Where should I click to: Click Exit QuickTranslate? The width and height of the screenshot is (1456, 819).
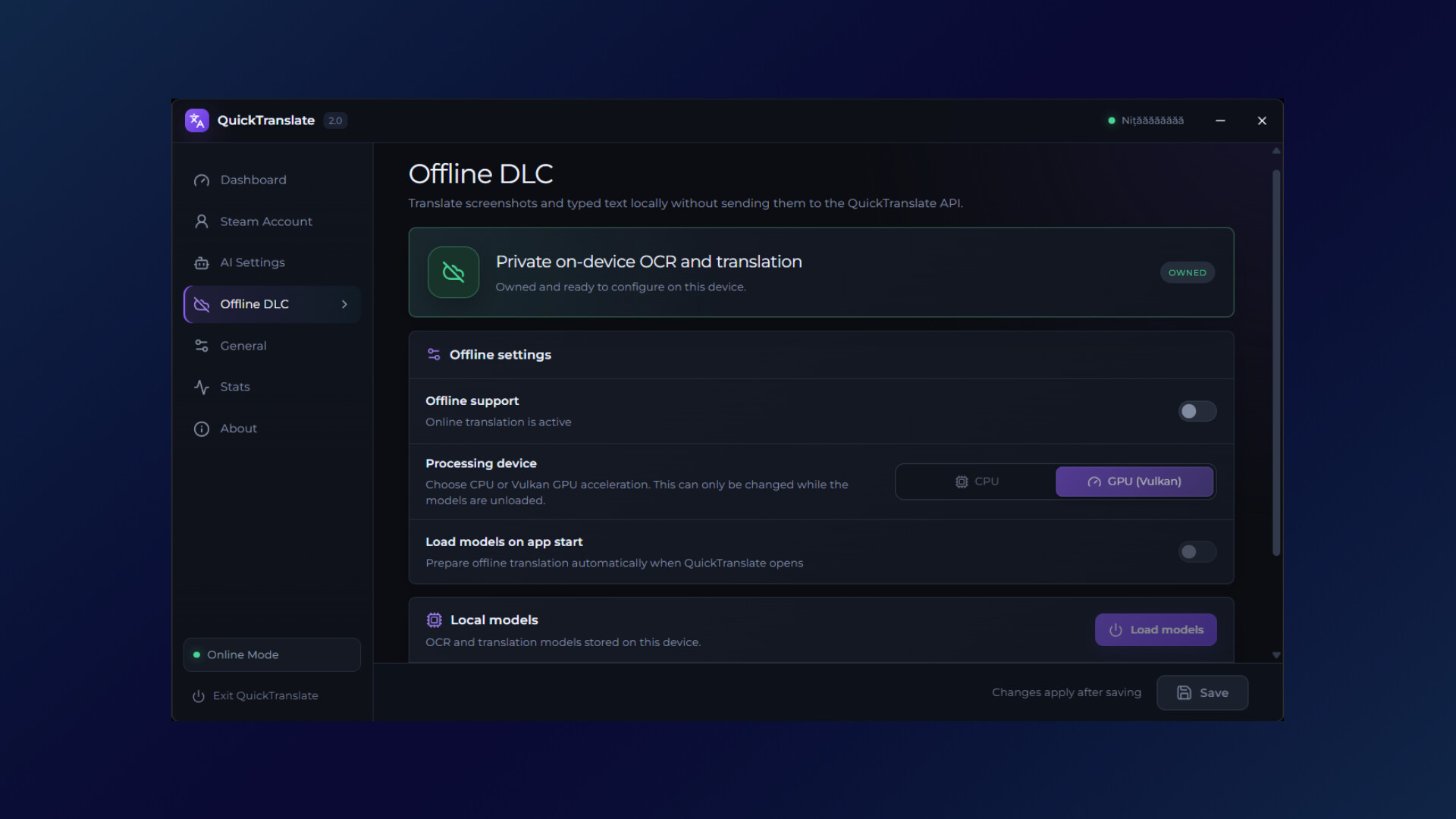pyautogui.click(x=256, y=695)
